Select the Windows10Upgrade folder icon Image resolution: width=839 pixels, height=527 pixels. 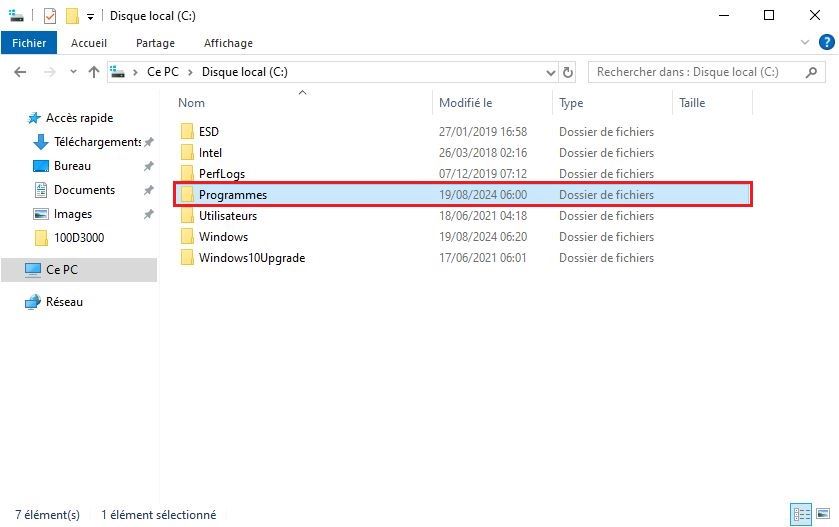187,257
